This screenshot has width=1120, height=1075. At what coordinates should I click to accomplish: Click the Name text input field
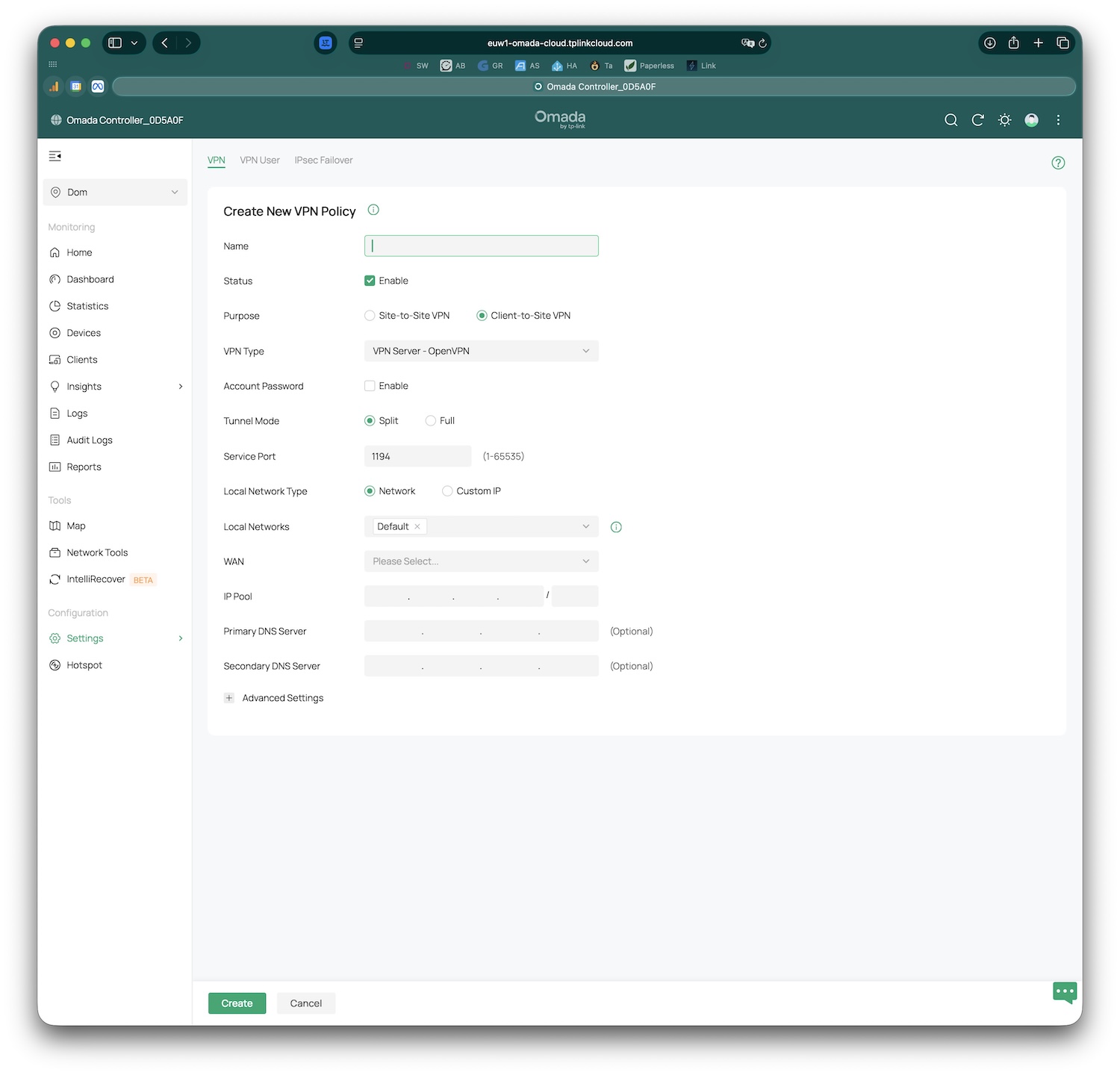click(481, 246)
